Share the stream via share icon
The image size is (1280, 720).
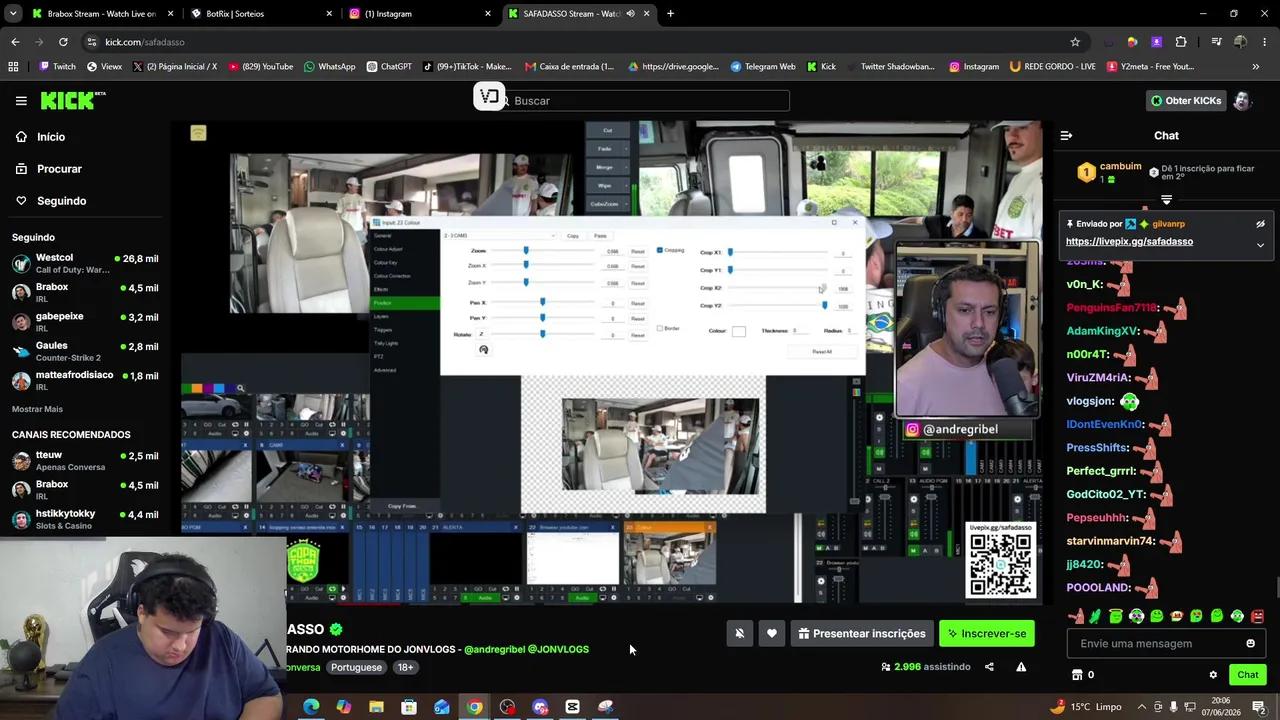[989, 667]
